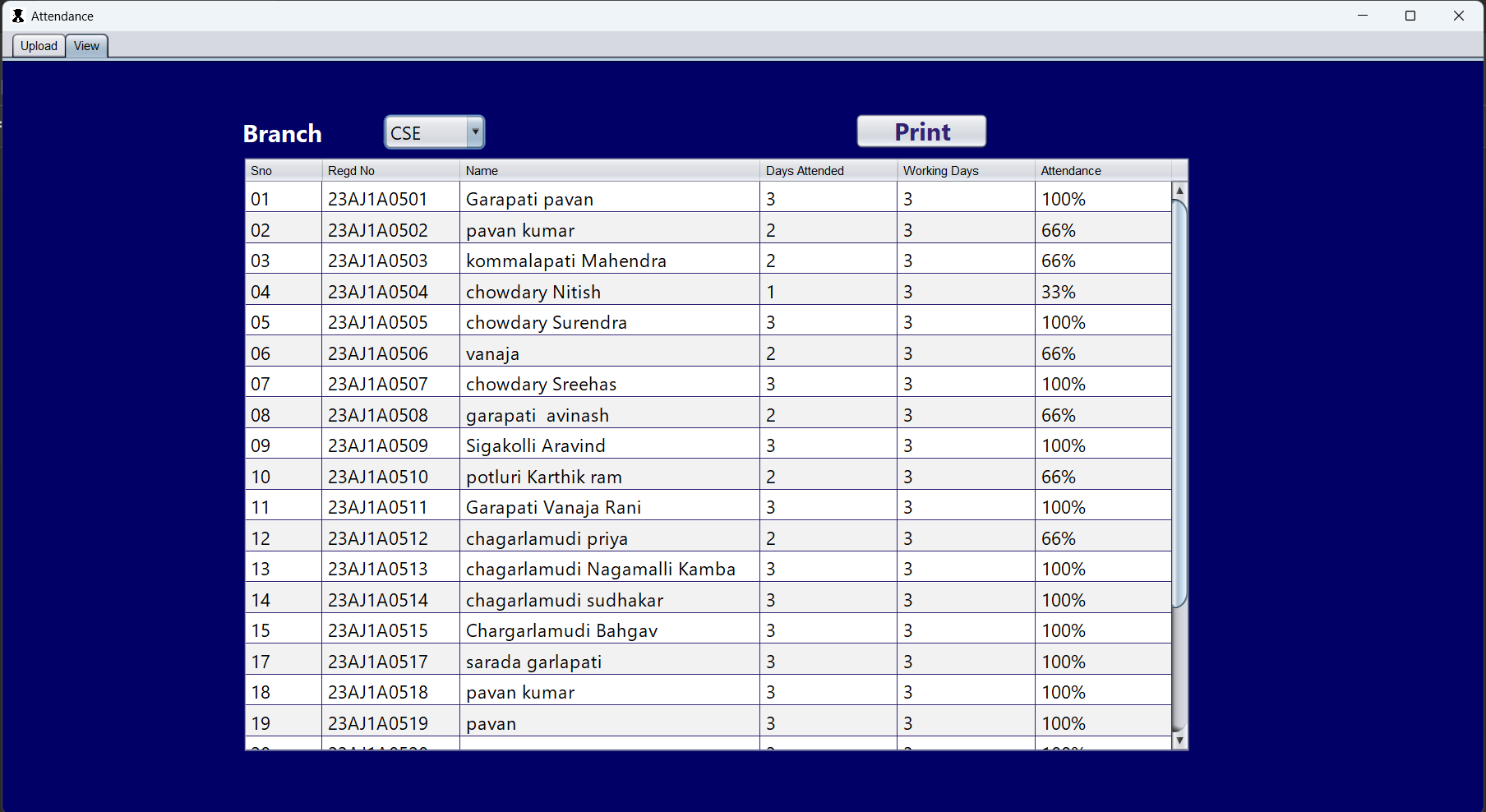
Task: Click the Attendance app icon in title bar
Action: coord(18,16)
